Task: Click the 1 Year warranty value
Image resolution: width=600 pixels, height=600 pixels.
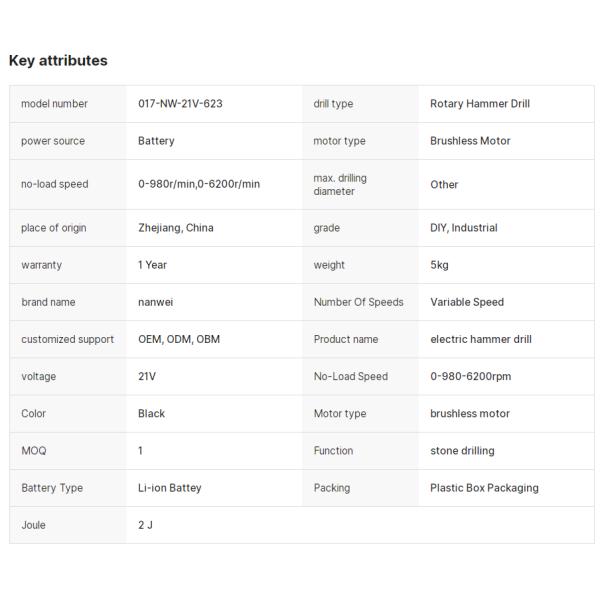Action: pos(152,265)
